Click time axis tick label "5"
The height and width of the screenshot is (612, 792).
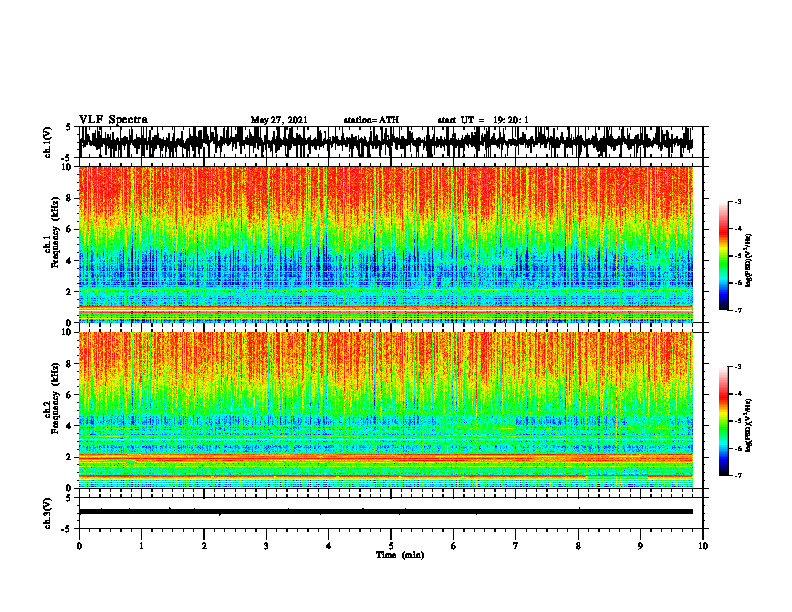click(391, 546)
